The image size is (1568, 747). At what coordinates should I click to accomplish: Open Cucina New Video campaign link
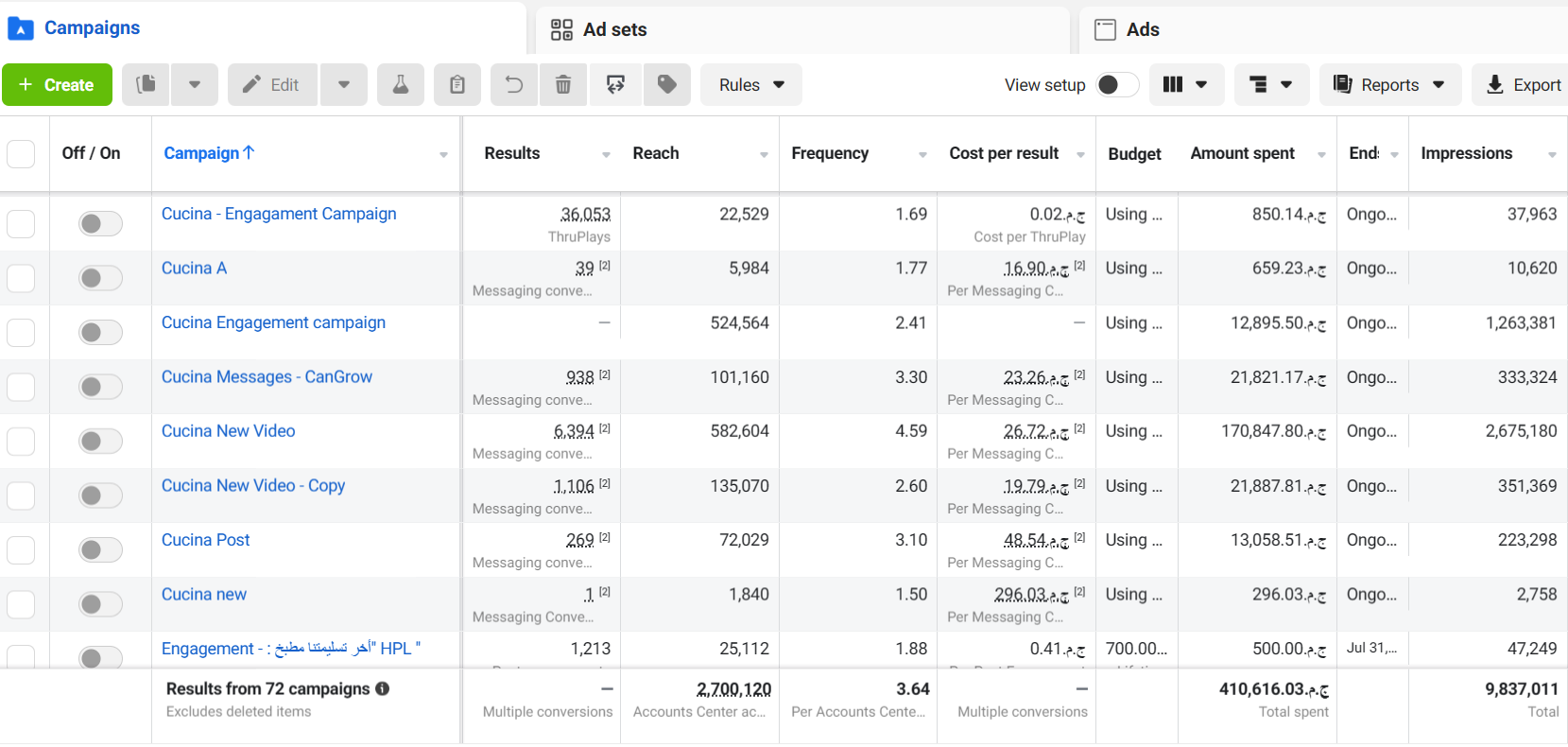click(x=228, y=431)
